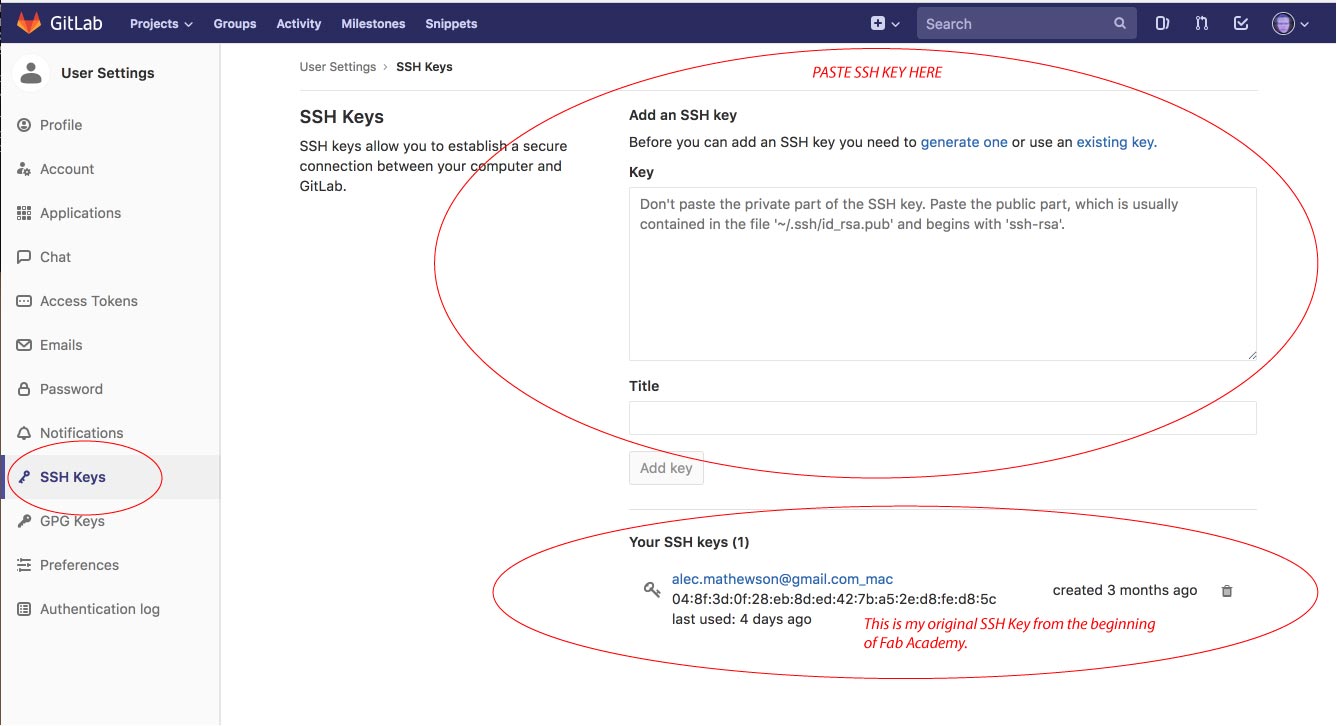Select the Chat bubble icon in sidebar
The image size is (1337, 726).
tap(24, 257)
